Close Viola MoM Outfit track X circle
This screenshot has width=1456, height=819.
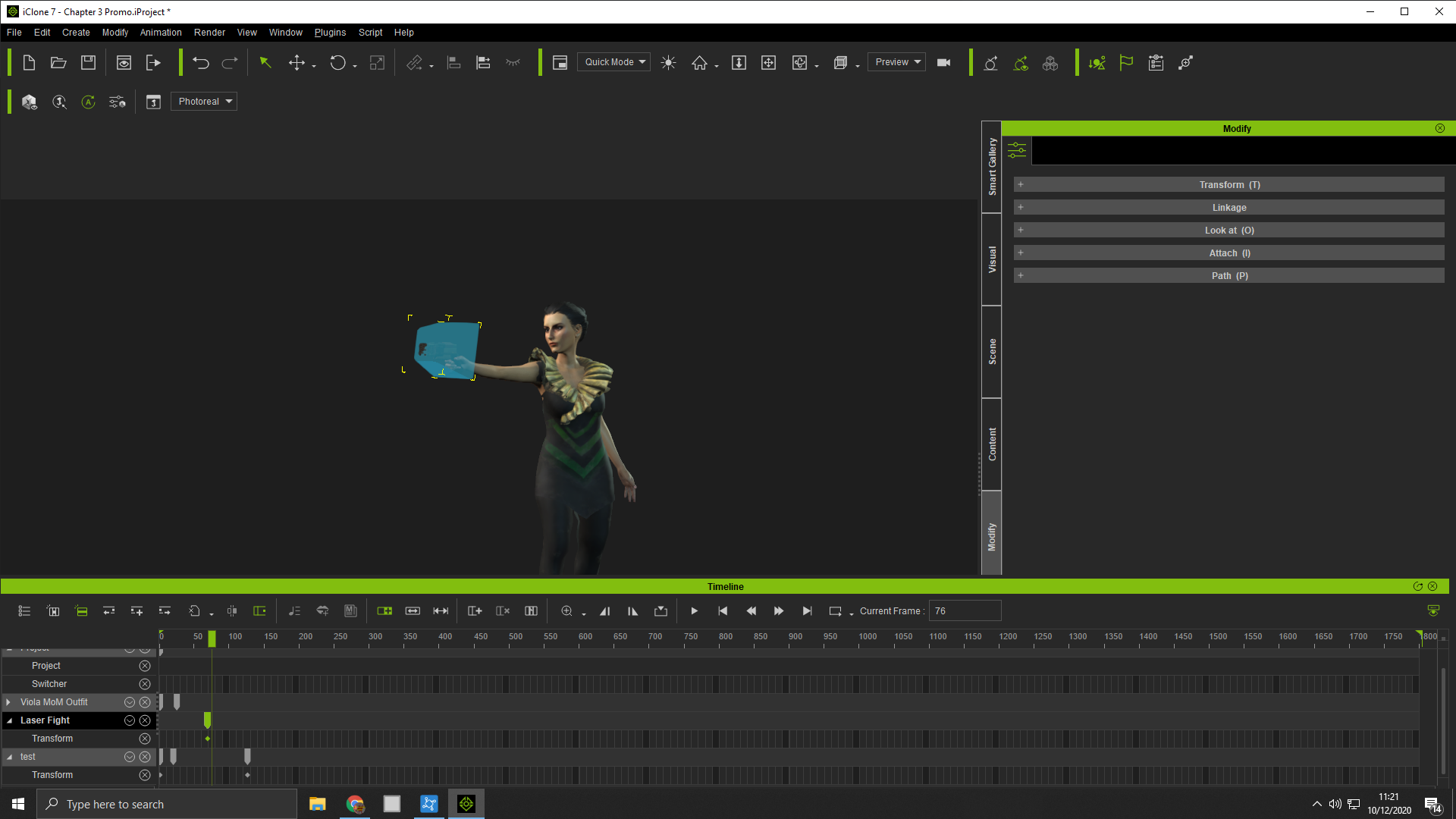click(145, 702)
